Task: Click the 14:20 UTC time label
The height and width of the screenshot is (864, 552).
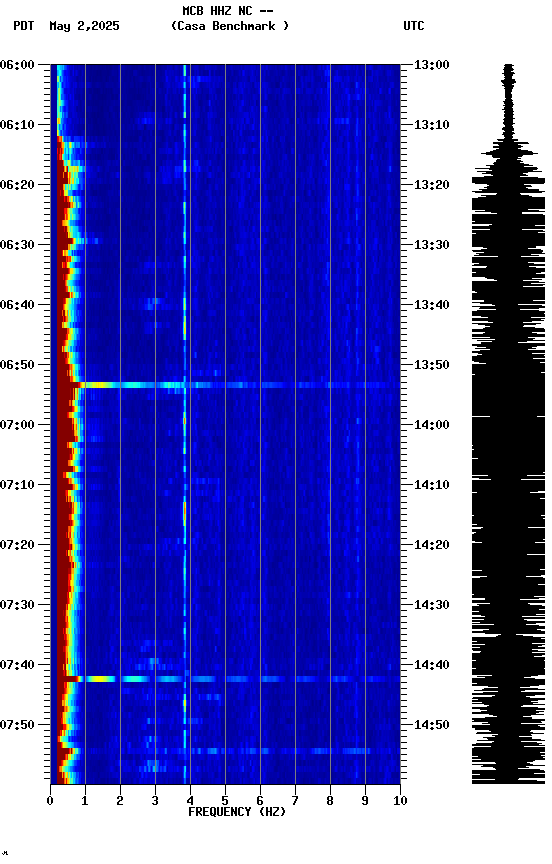Action: (432, 545)
